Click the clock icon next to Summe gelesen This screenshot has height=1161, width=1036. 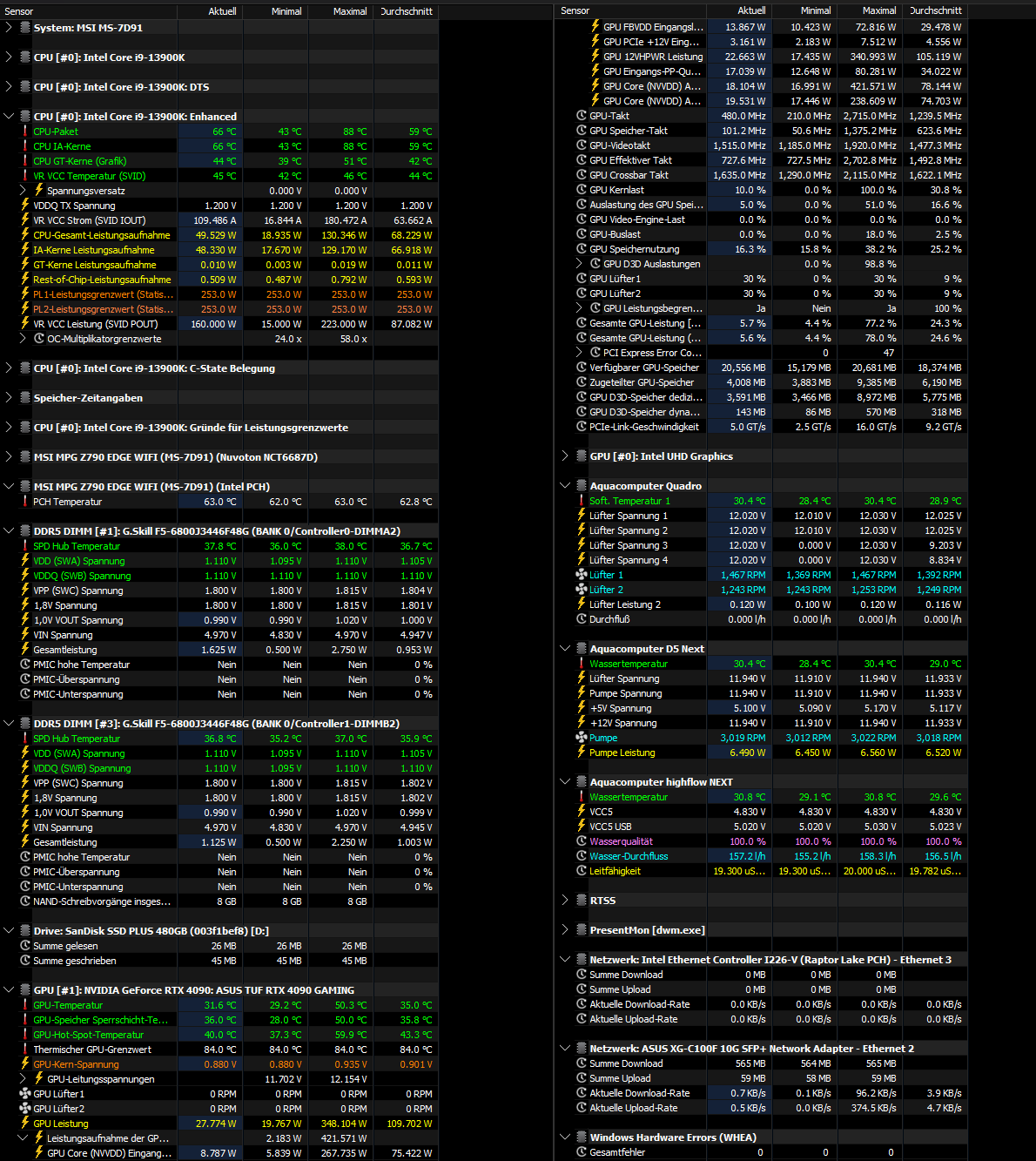(x=25, y=946)
